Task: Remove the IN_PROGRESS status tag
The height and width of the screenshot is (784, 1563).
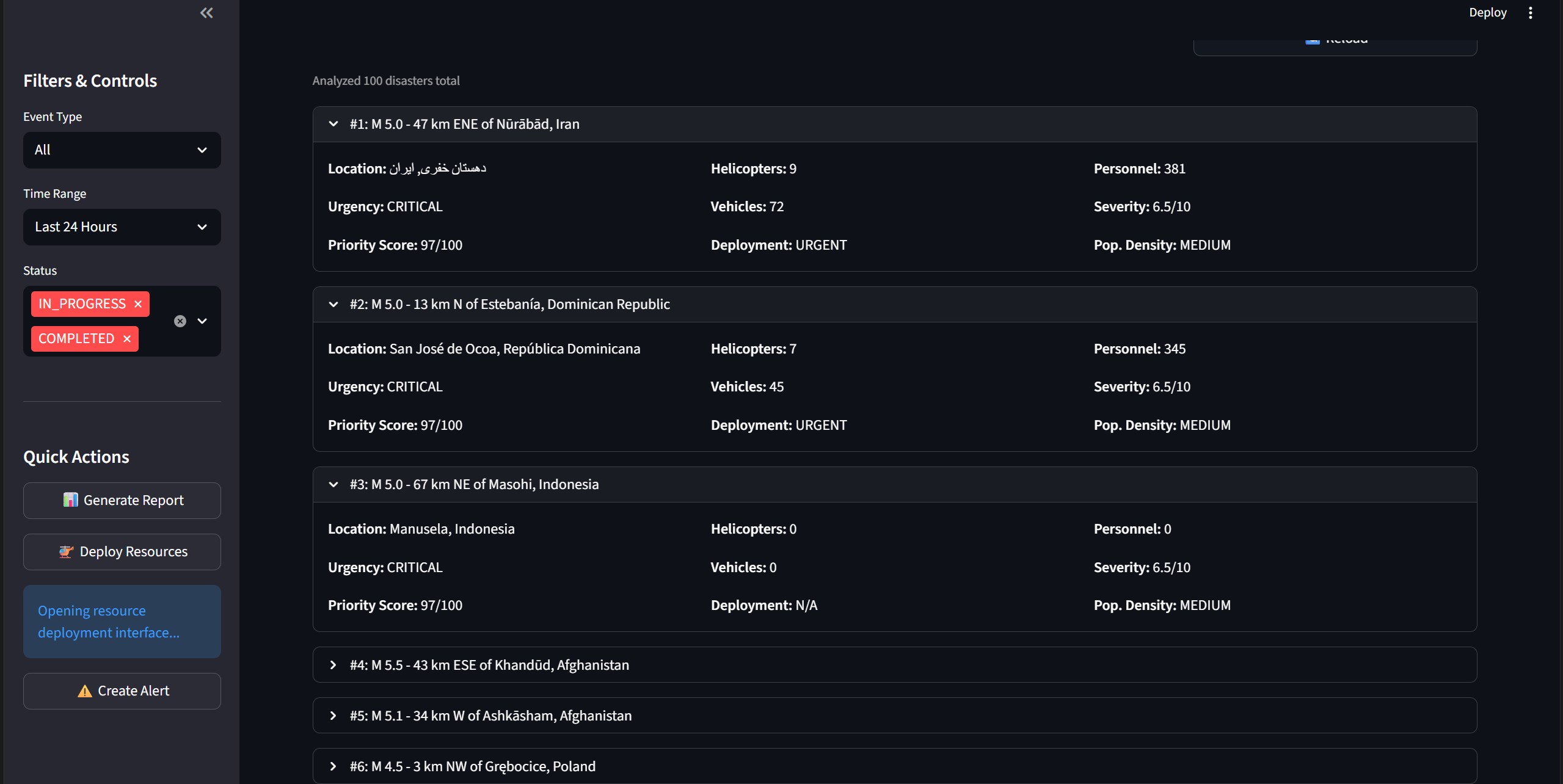Action: click(138, 304)
